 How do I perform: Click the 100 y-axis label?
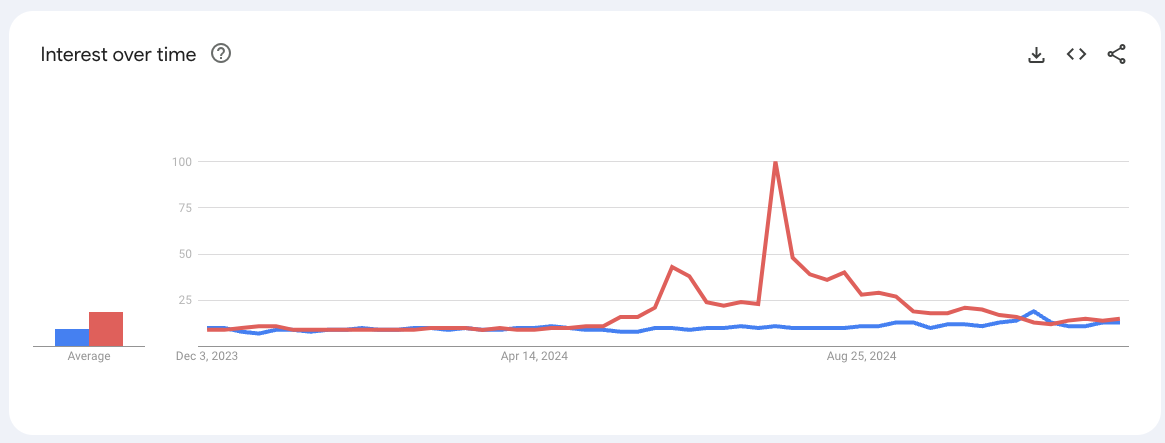[x=182, y=161]
